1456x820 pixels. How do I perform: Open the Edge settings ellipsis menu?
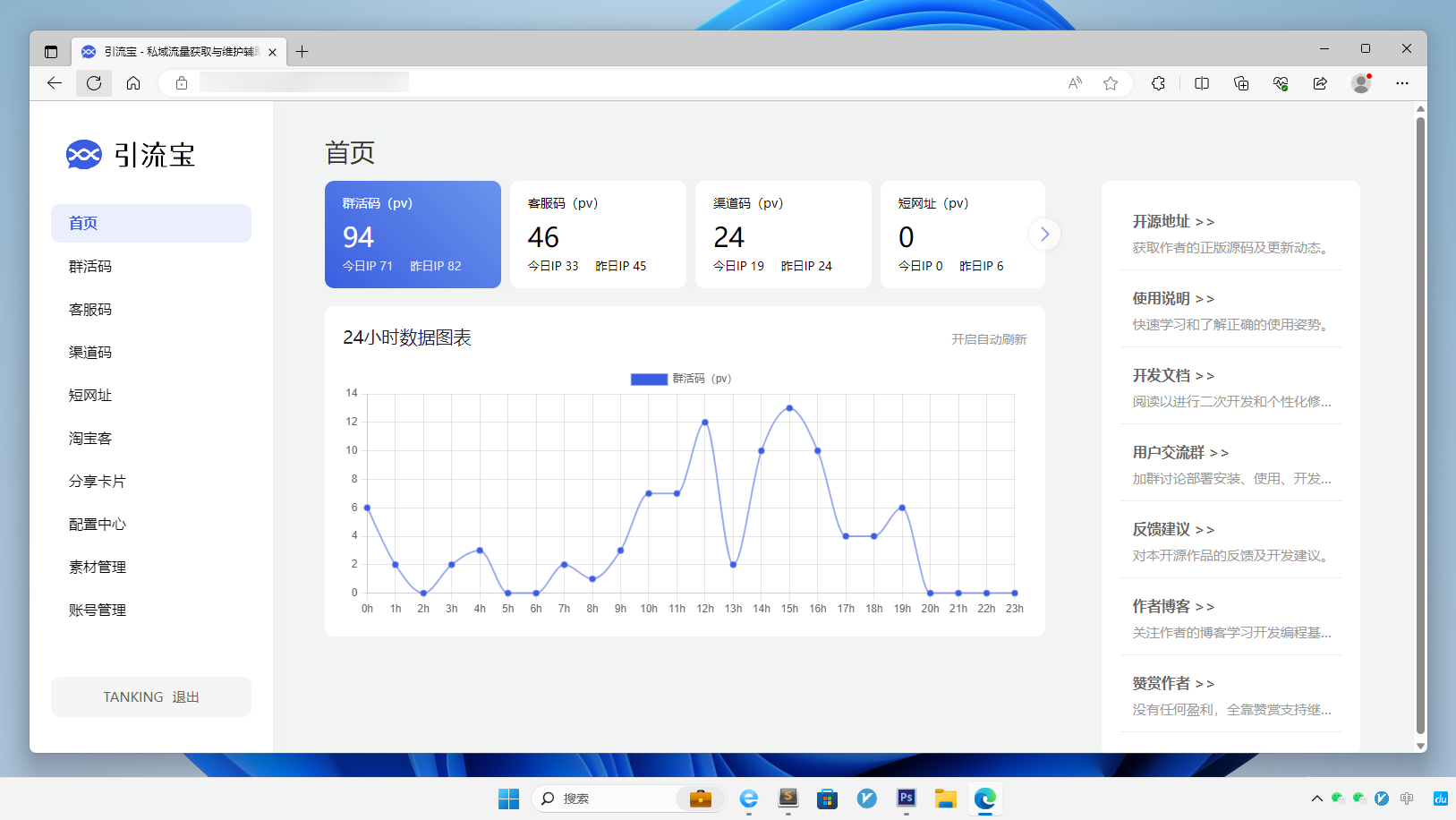pyautogui.click(x=1403, y=83)
